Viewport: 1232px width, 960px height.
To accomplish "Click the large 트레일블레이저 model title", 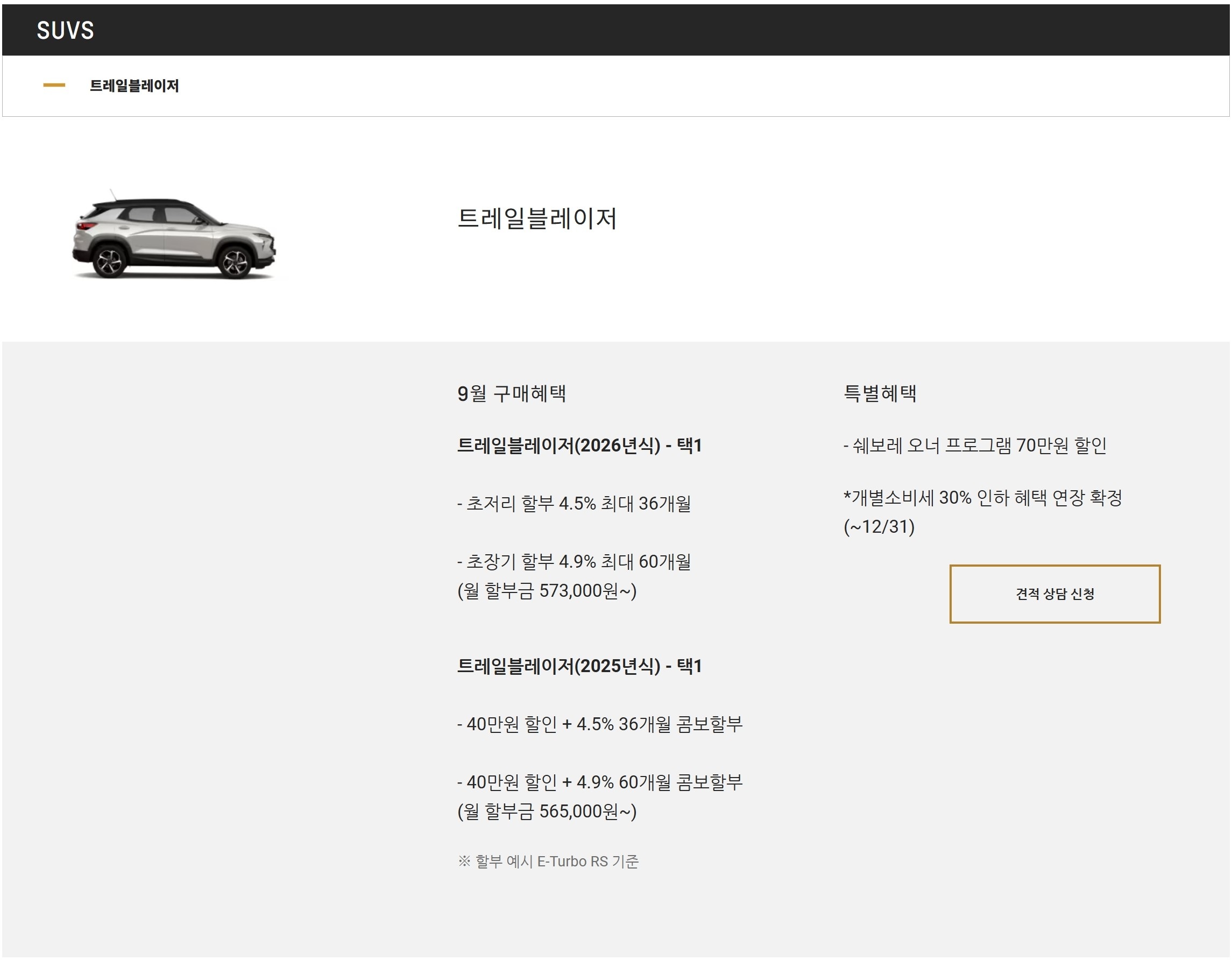I will (x=536, y=219).
